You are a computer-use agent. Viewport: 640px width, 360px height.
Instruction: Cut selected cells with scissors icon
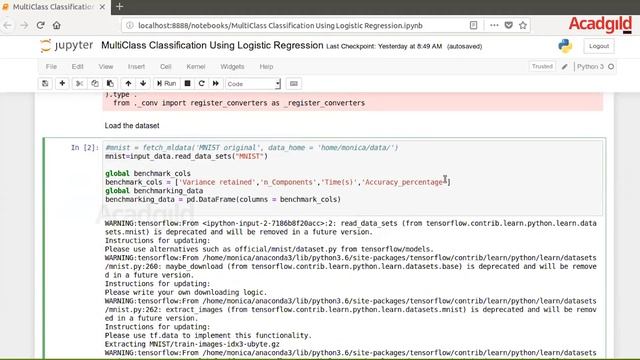(79, 84)
